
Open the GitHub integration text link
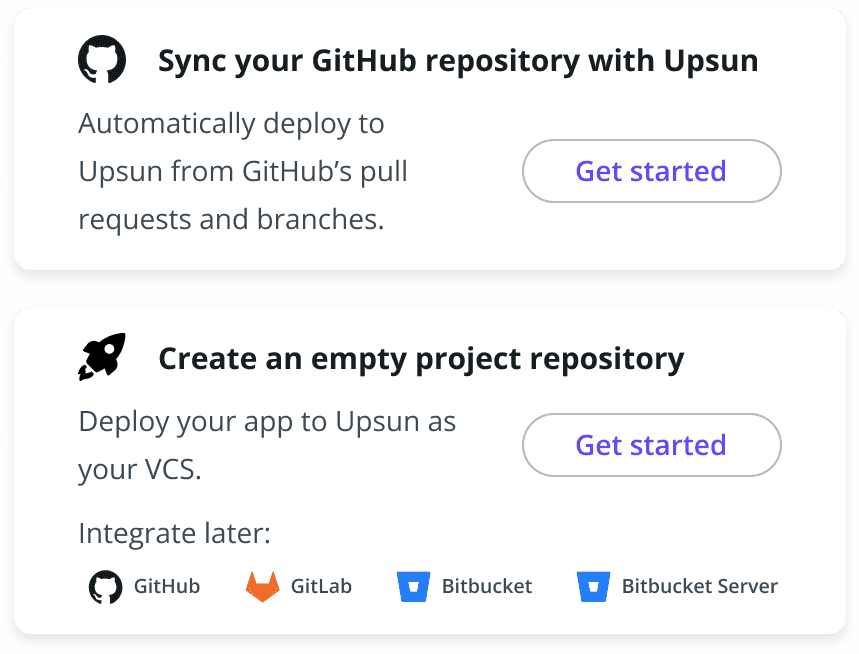(x=167, y=586)
